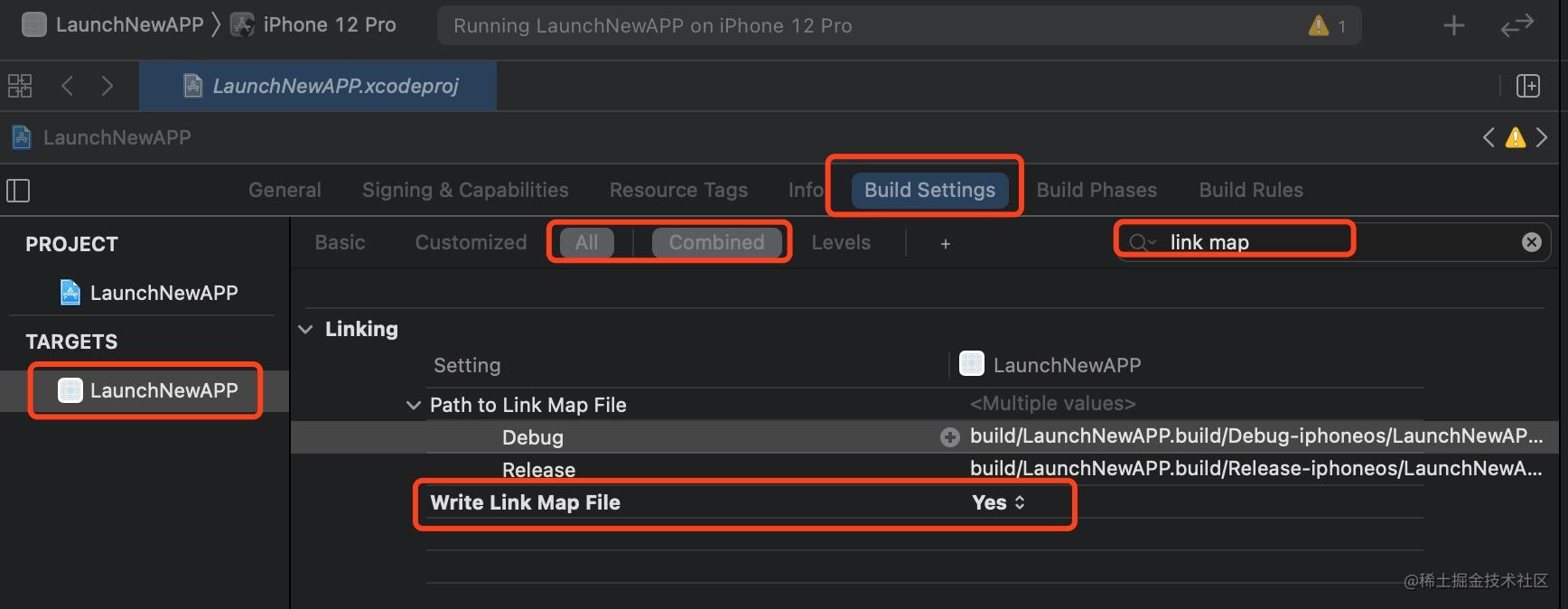Click the add editor split icon
The image size is (1568, 609).
[x=1528, y=86]
